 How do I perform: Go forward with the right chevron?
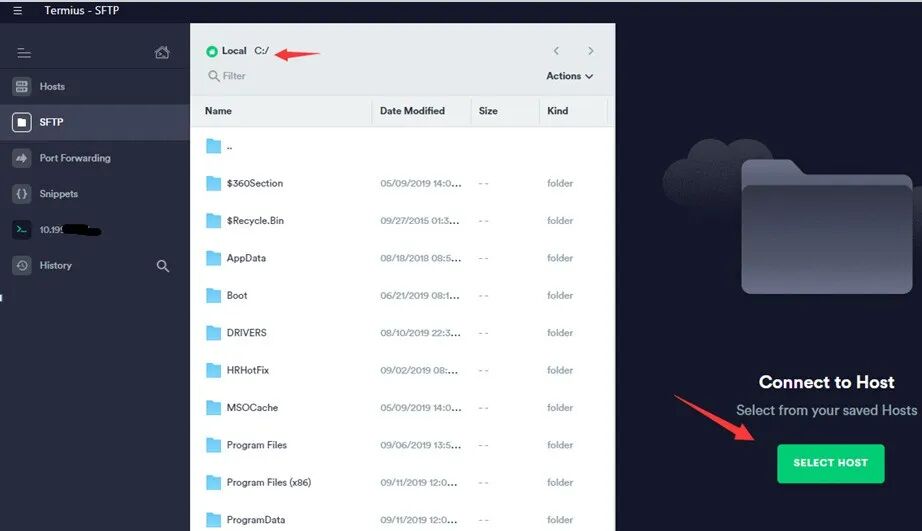[x=590, y=51]
